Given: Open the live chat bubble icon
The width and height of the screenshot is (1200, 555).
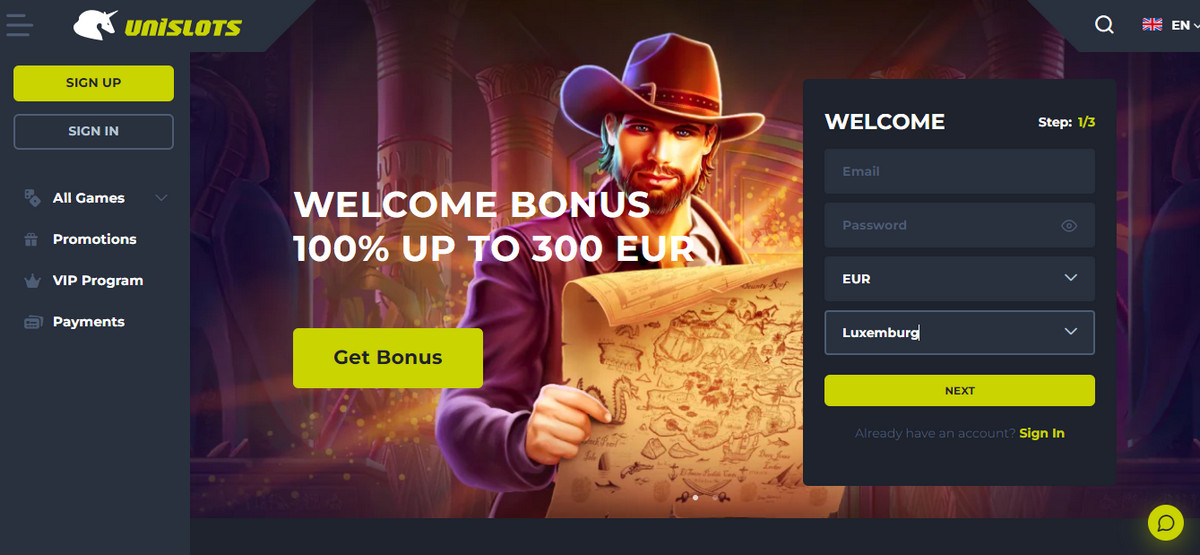Looking at the screenshot, I should (1165, 522).
